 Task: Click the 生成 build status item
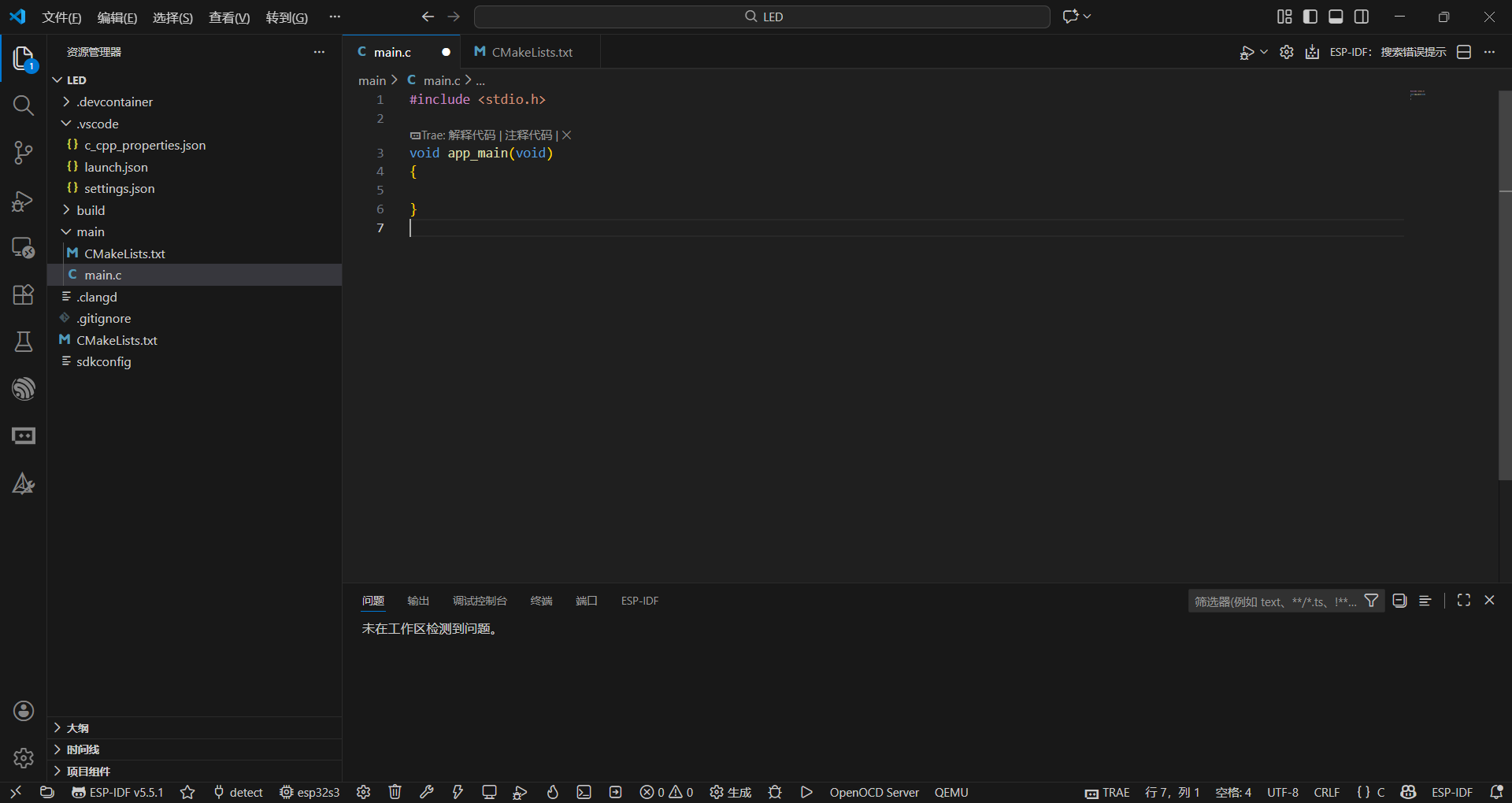(x=731, y=792)
